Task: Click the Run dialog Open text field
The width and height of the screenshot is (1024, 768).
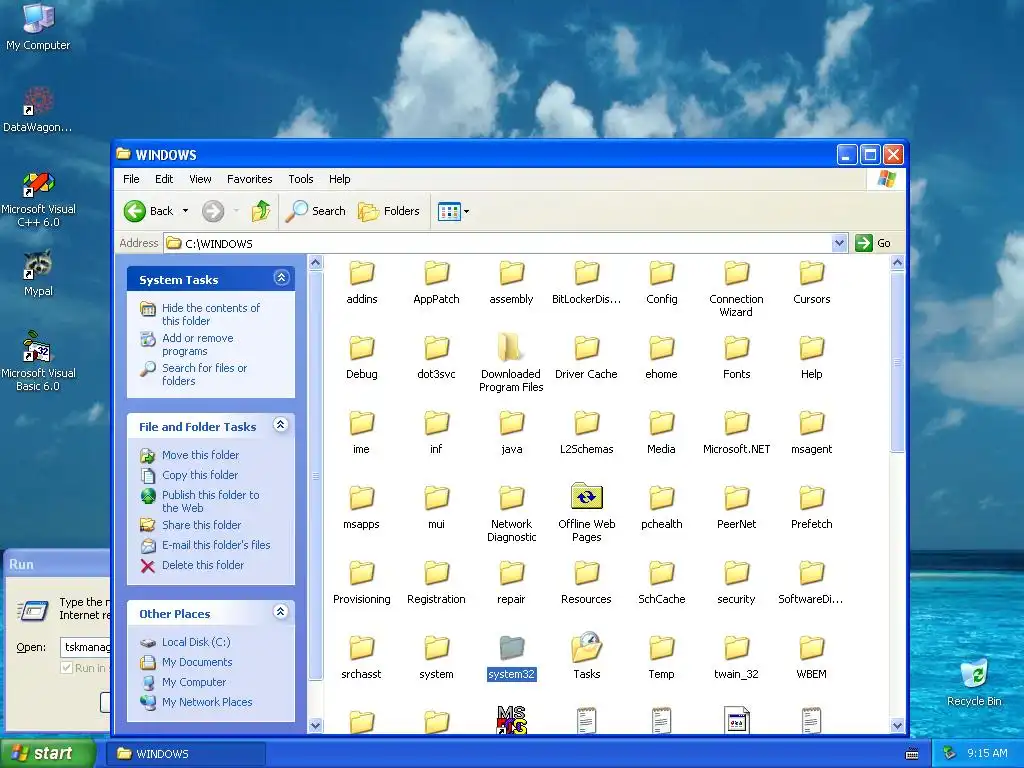Action: (86, 647)
